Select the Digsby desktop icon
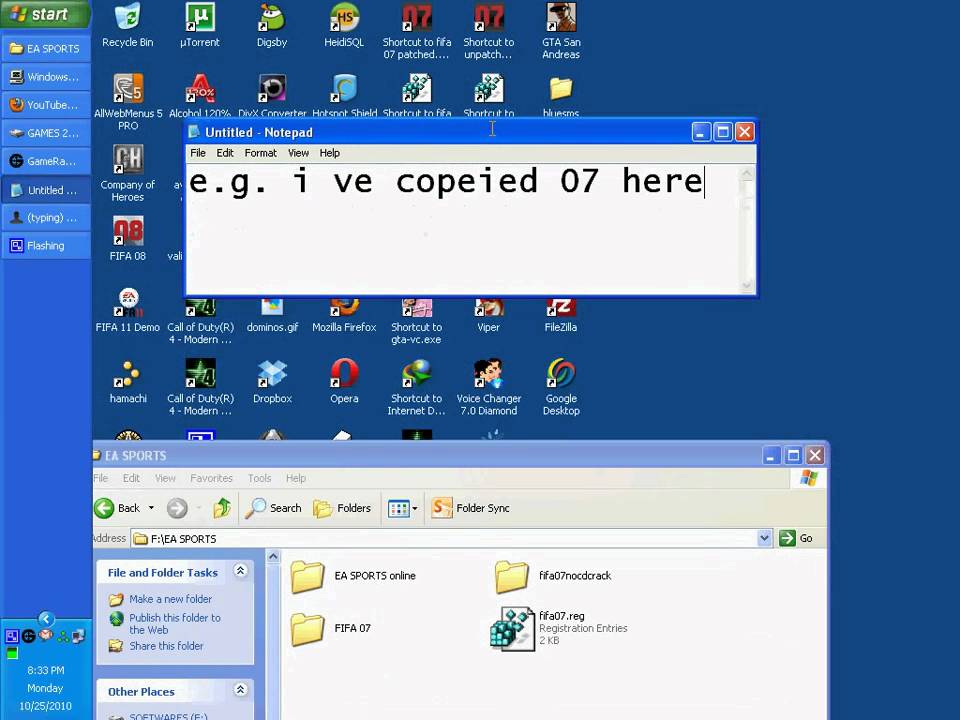Screen dimensions: 960x720 pyautogui.click(x=272, y=26)
